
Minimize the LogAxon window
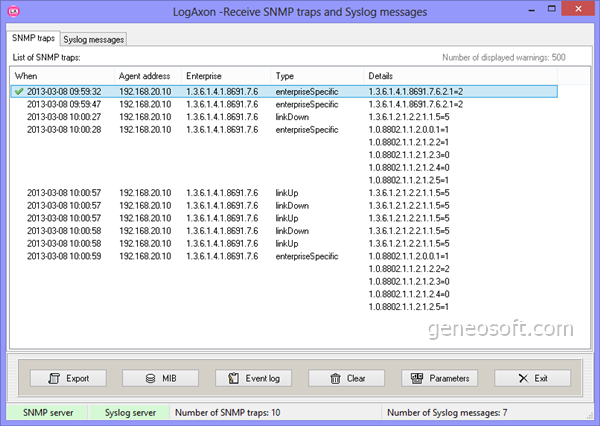point(531,9)
